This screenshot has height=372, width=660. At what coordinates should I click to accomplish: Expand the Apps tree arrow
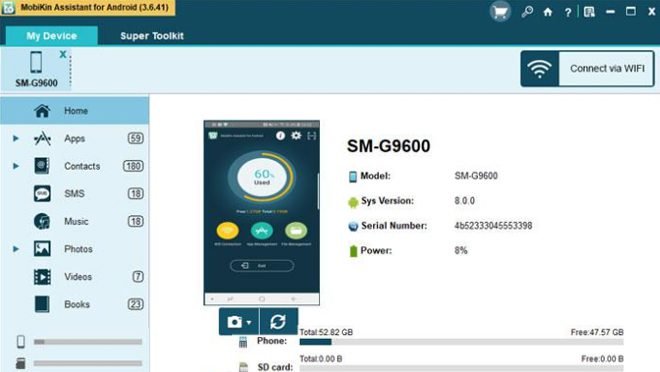pos(16,138)
